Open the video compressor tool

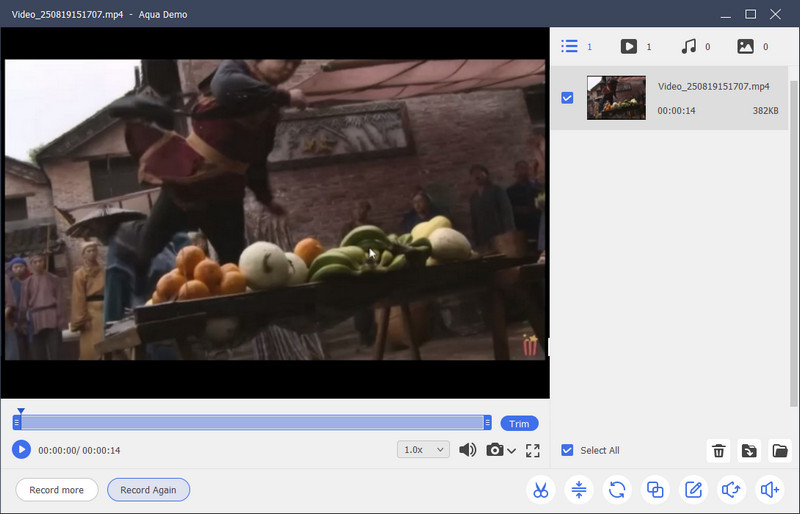(579, 490)
